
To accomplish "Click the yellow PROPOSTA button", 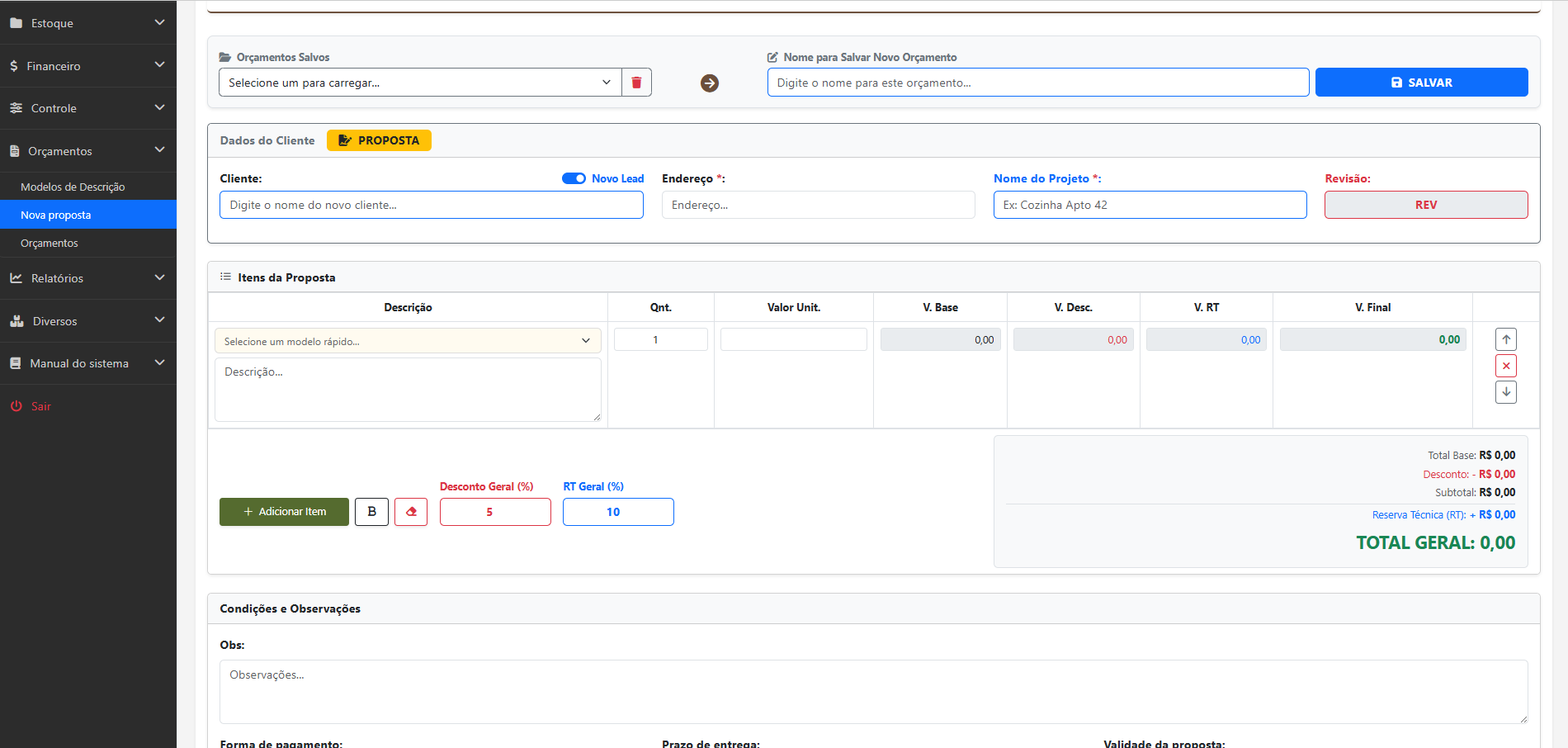I will click(x=379, y=140).
